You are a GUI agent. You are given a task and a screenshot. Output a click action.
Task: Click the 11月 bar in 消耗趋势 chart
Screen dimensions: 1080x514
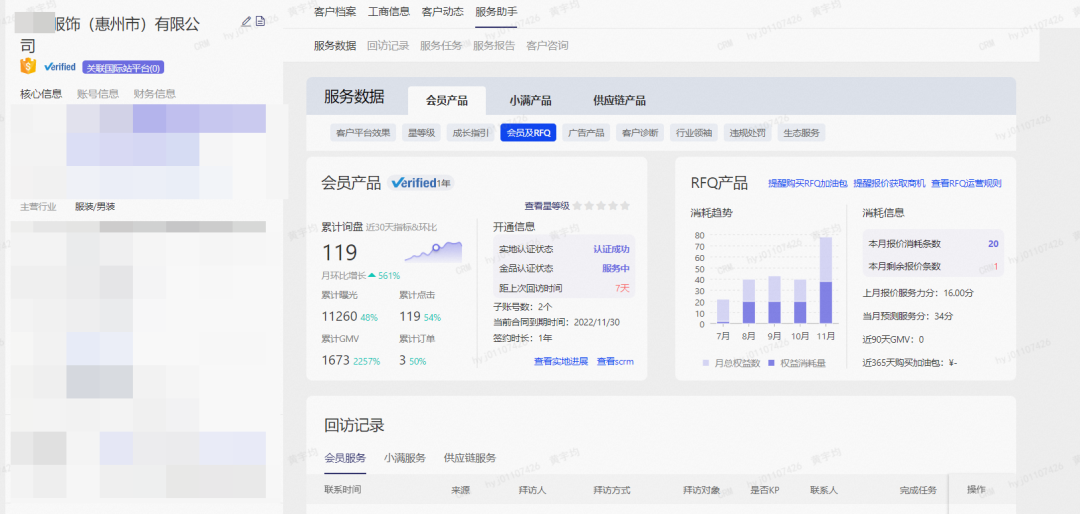pos(825,280)
